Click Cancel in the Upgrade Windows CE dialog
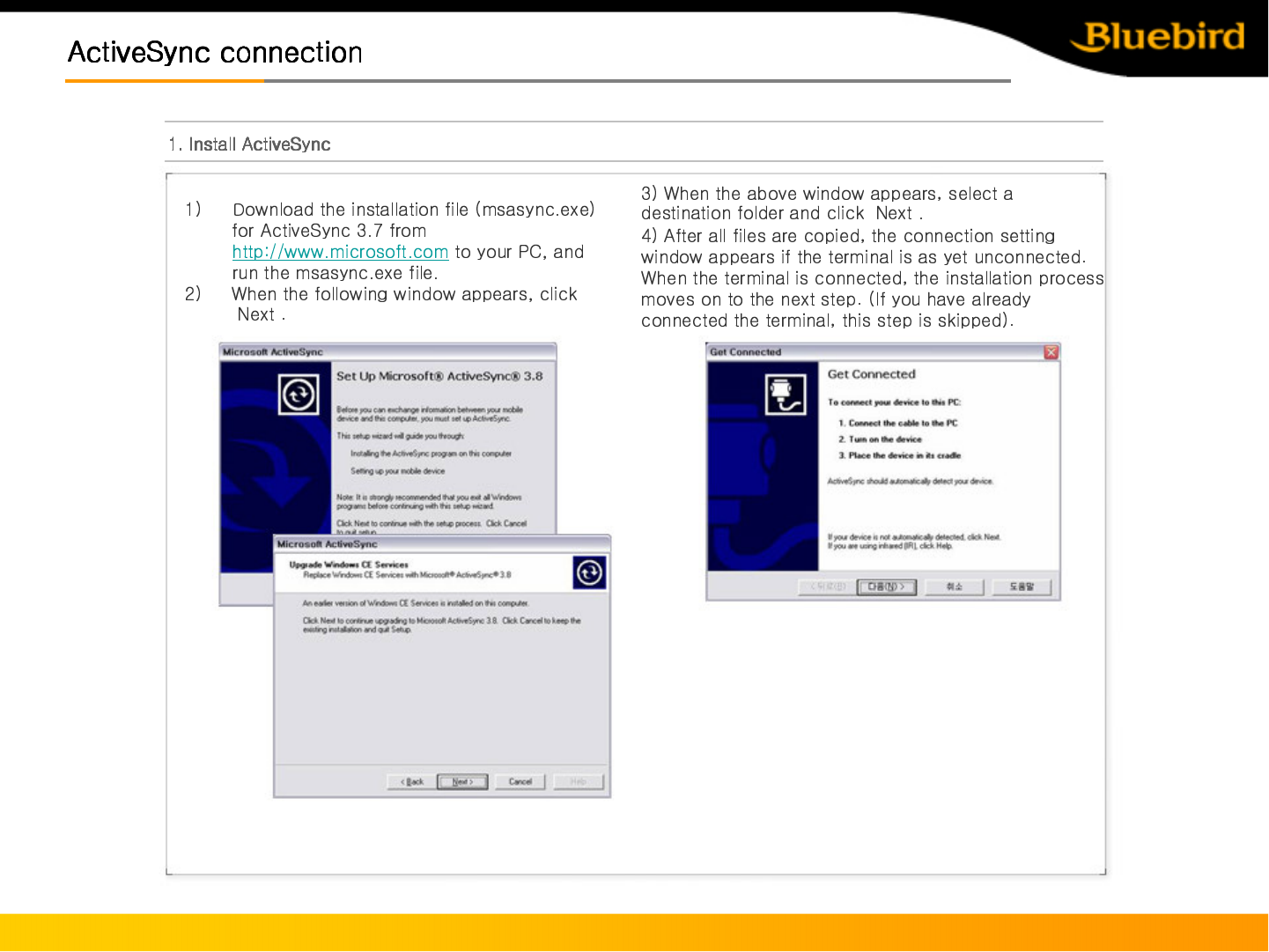 520,782
